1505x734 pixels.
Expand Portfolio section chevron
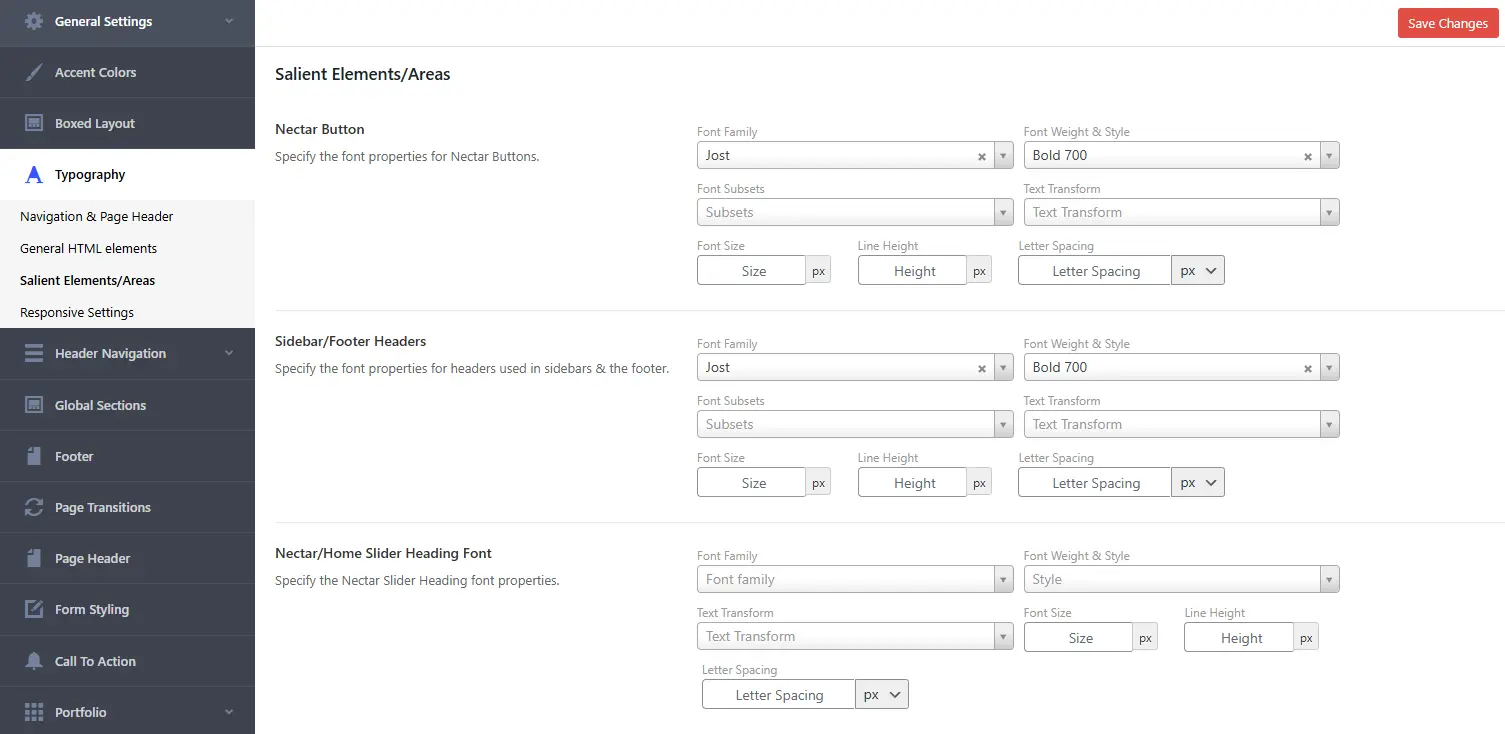229,712
